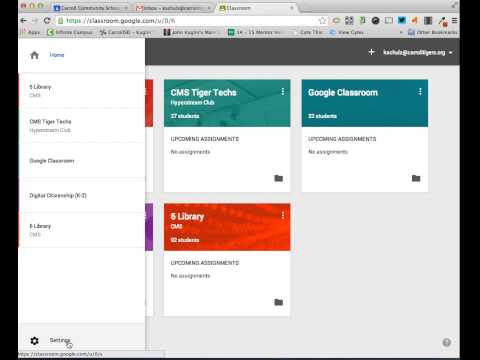Image resolution: width=480 pixels, height=360 pixels.
Task: Click 'UPCOMING ASSIGNMENTS' in 6 Library card
Action: click(x=205, y=263)
